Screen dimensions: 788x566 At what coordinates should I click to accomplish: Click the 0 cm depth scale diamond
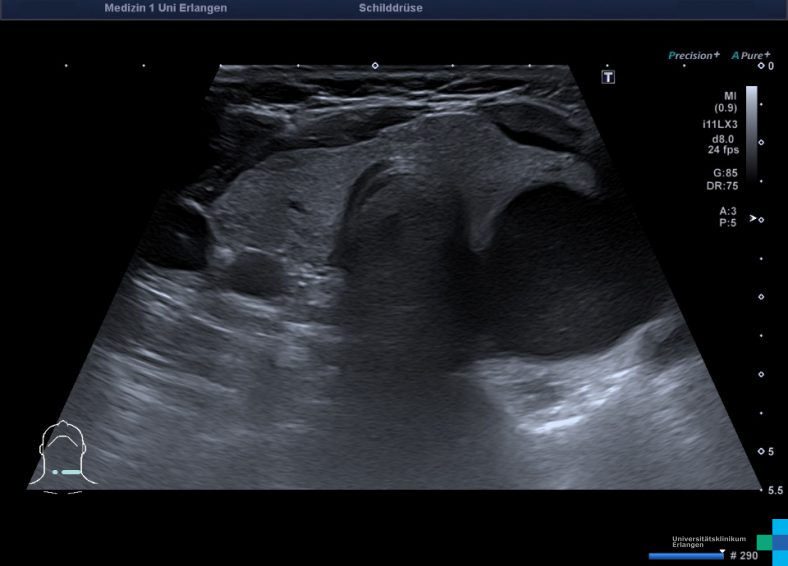[x=761, y=66]
